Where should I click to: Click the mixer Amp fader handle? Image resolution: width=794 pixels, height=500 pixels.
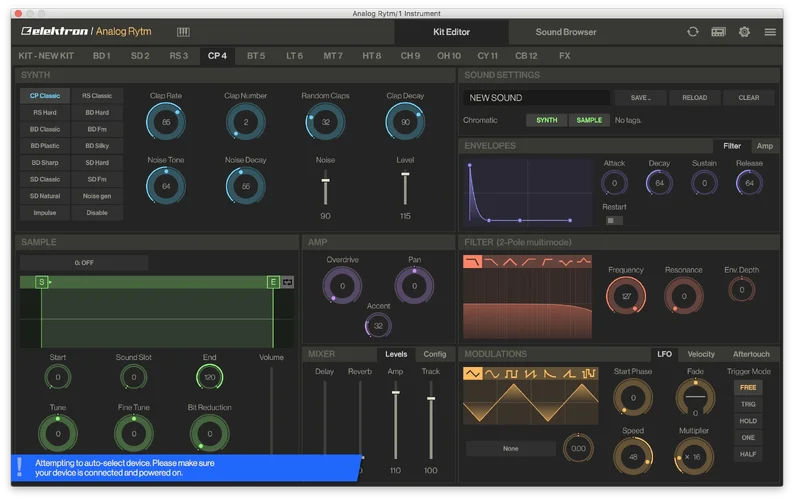click(395, 393)
